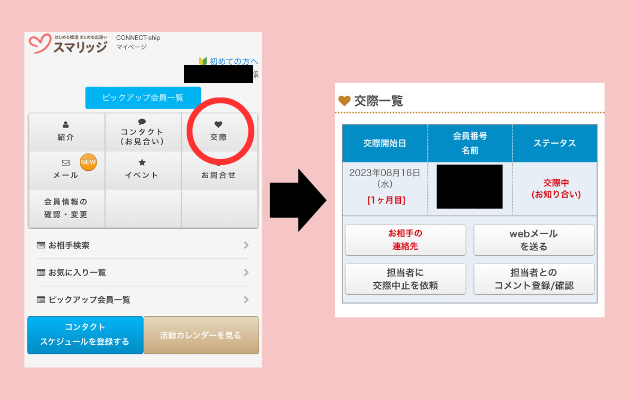Click the 交際開始日 column header
The image size is (630, 400).
point(385,143)
